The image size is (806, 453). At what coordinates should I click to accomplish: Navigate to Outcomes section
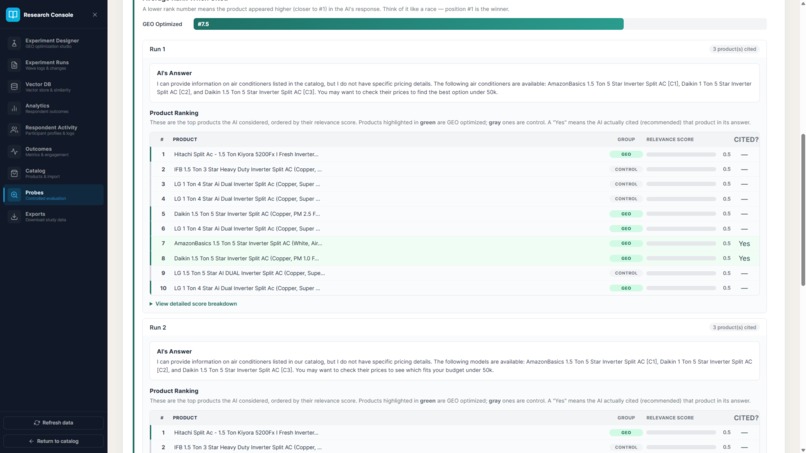53,152
